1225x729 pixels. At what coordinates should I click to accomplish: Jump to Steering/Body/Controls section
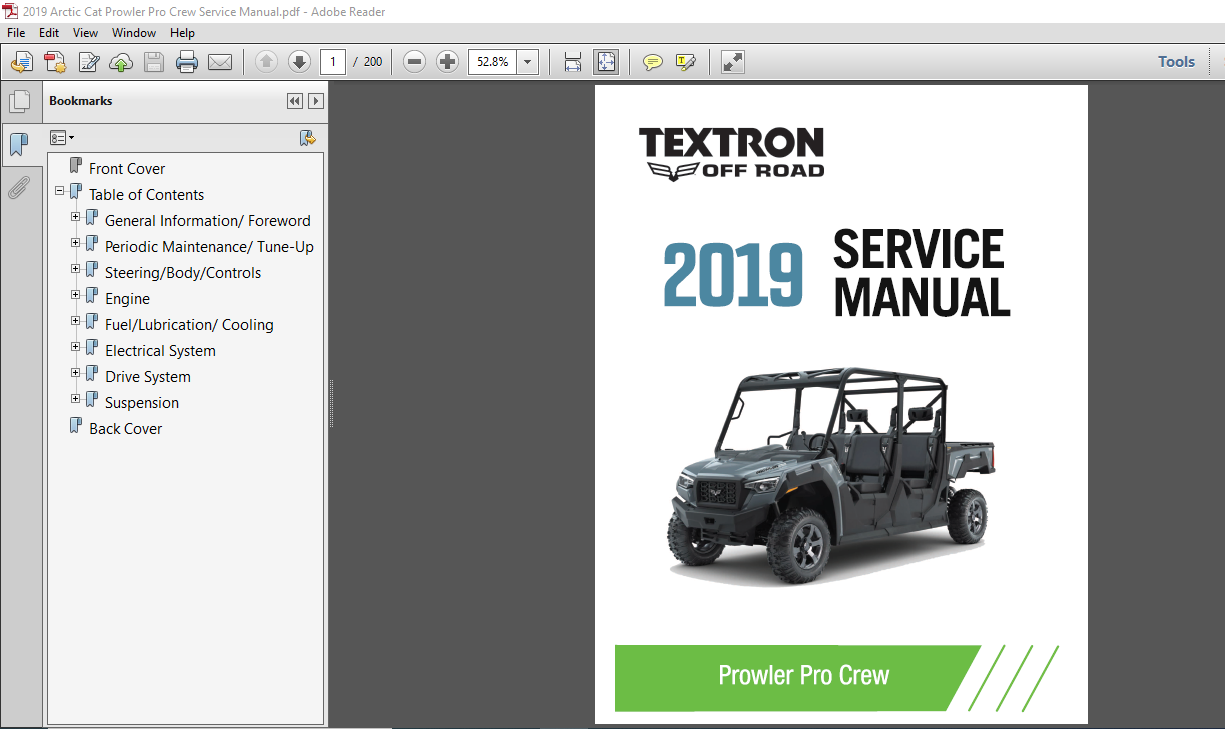pos(183,273)
